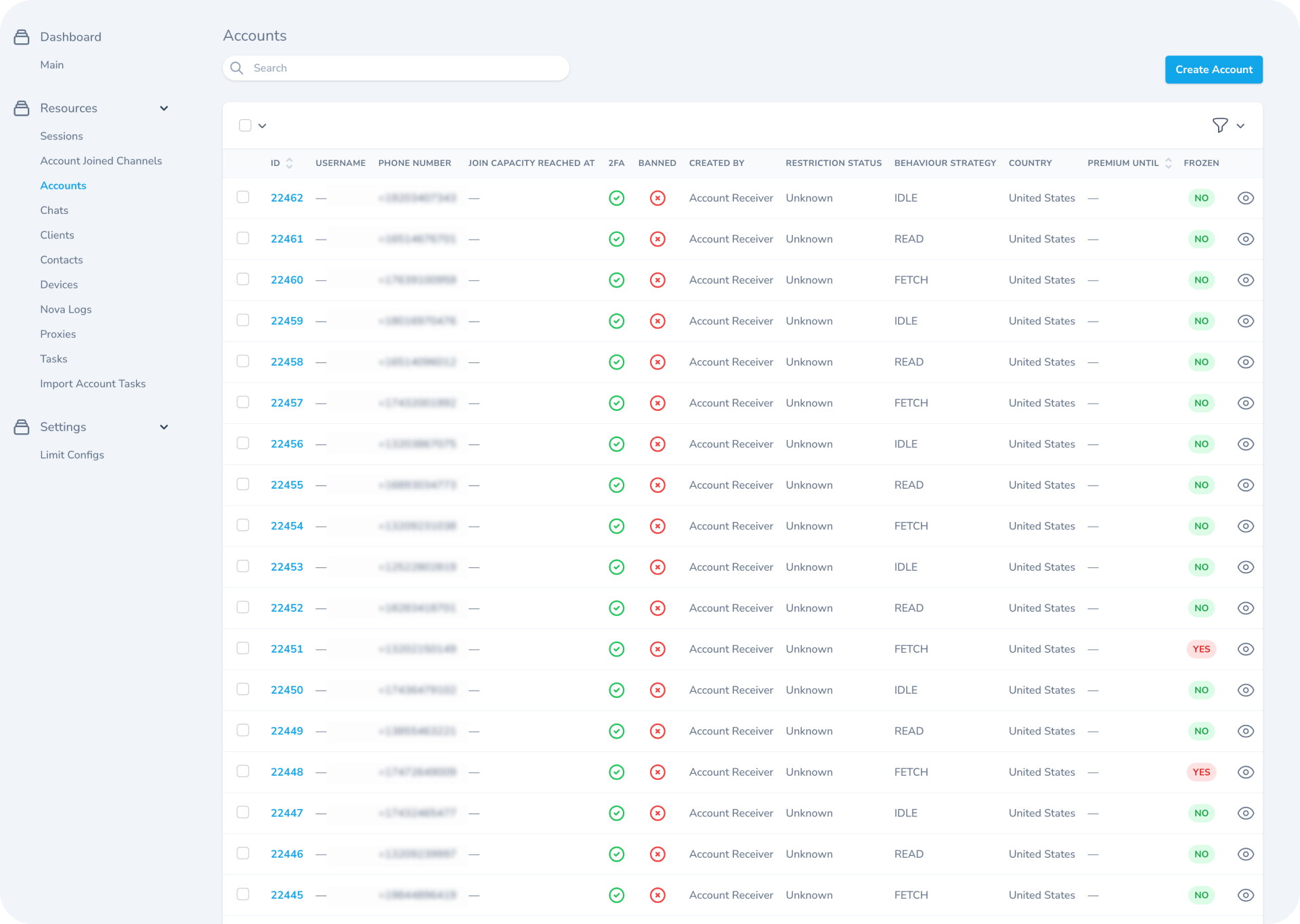Select row checkbox for account 22459
This screenshot has width=1300, height=924.
point(243,320)
